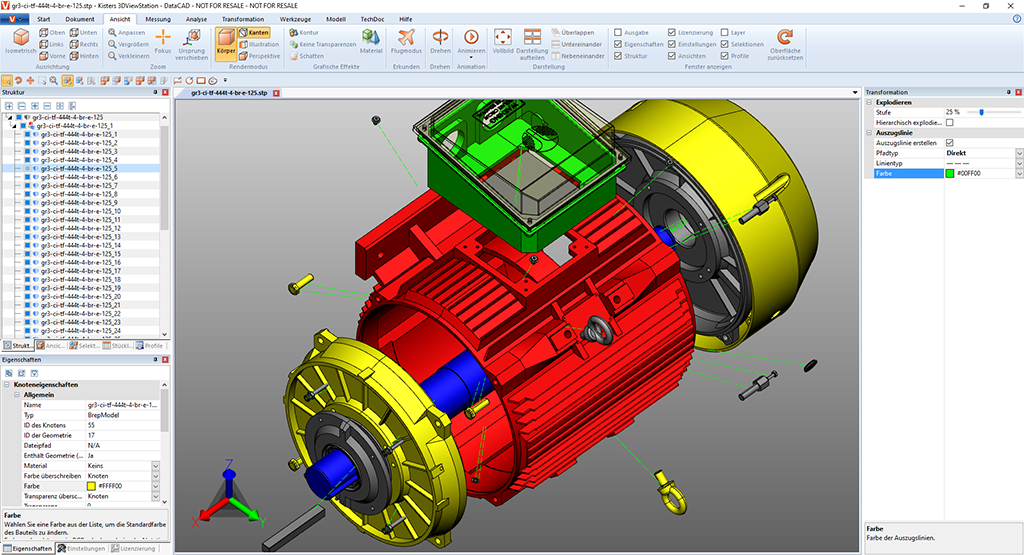This screenshot has width=1024, height=555.
Task: Open the TechDoc ribbon tab
Action: [x=372, y=19]
